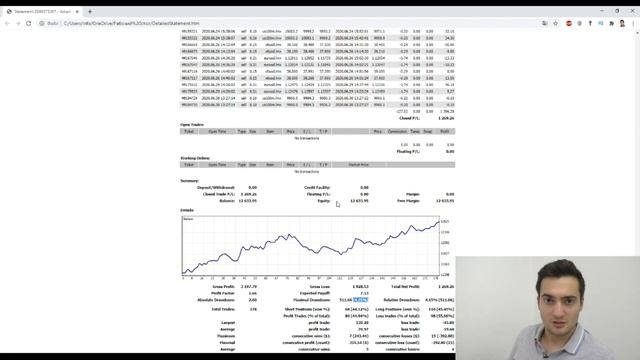Image resolution: width=640 pixels, height=360 pixels.
Task: Click the 'Balance:' label in Summary
Action: click(x=227, y=201)
